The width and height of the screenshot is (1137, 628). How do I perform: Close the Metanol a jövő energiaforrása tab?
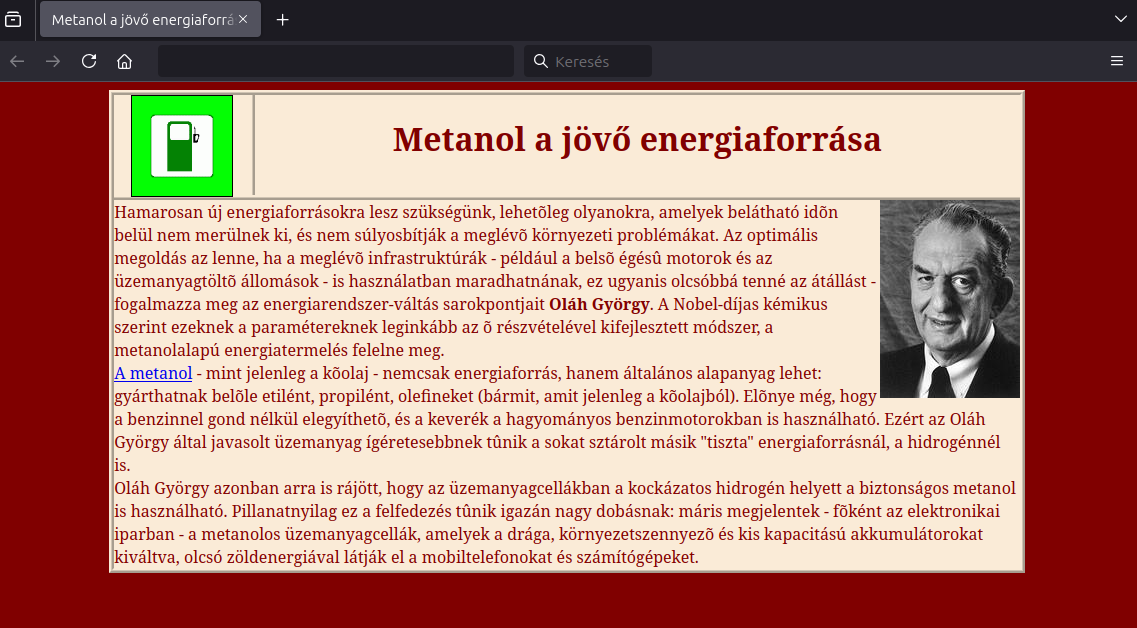tap(243, 20)
